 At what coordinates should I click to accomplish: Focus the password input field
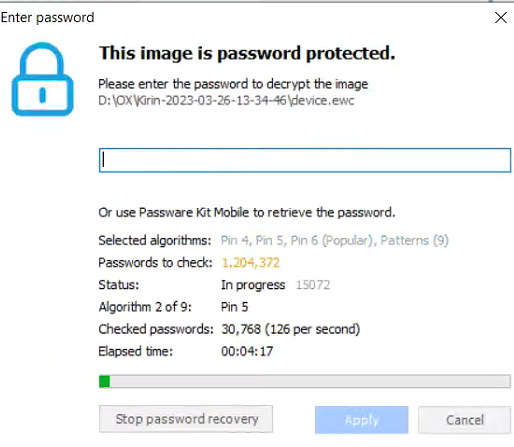(305, 160)
